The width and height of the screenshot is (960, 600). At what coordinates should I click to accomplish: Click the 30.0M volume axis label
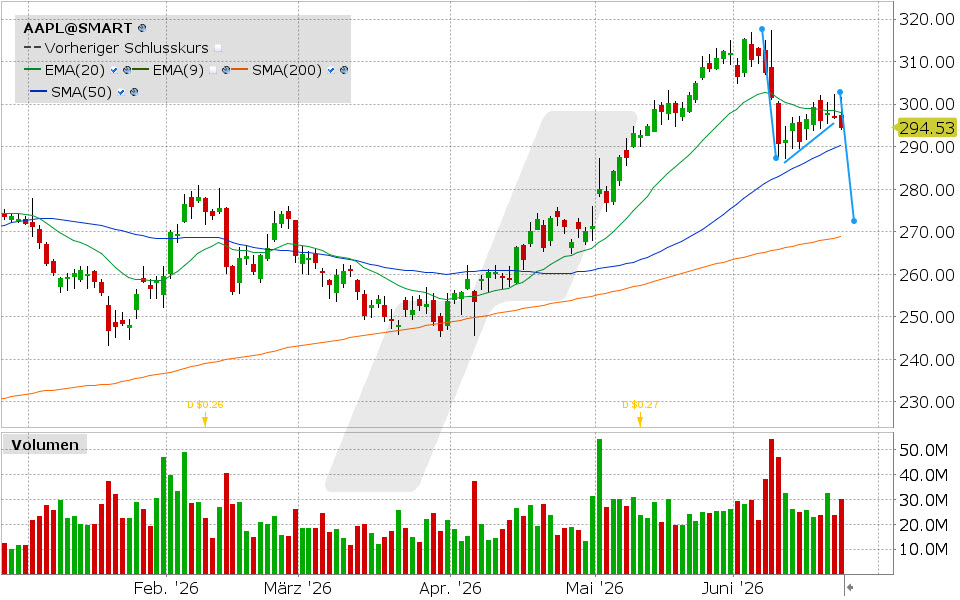tap(923, 500)
